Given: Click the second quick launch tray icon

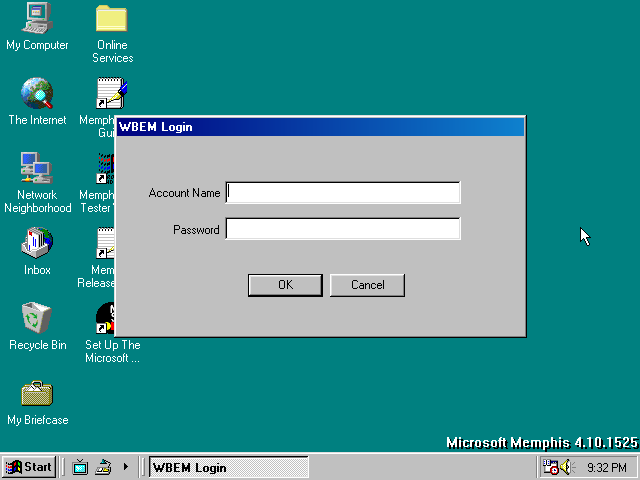Looking at the screenshot, I should point(103,467).
